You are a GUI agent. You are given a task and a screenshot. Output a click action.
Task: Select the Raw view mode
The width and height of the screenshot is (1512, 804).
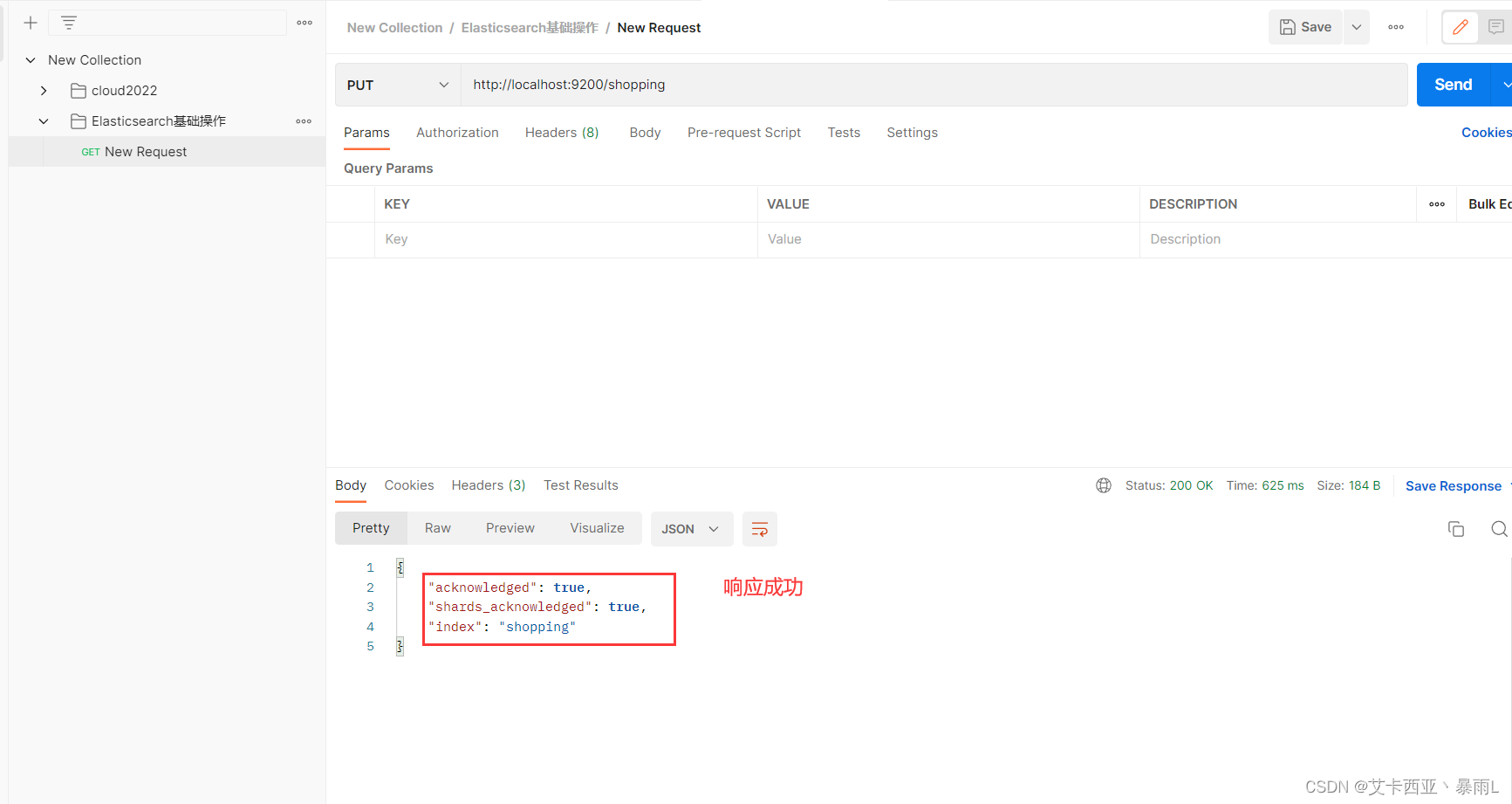(438, 528)
